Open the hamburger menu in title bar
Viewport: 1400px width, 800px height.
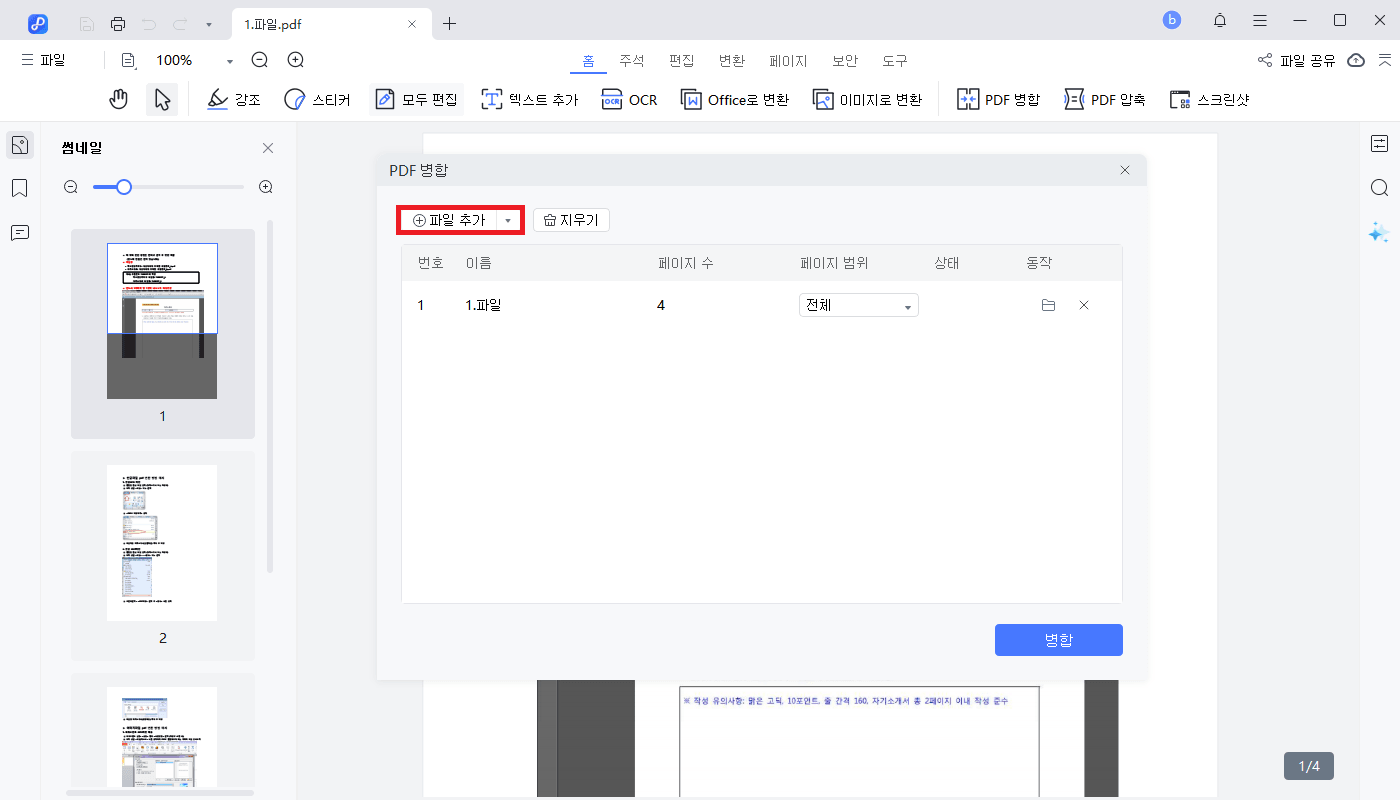coord(1260,20)
